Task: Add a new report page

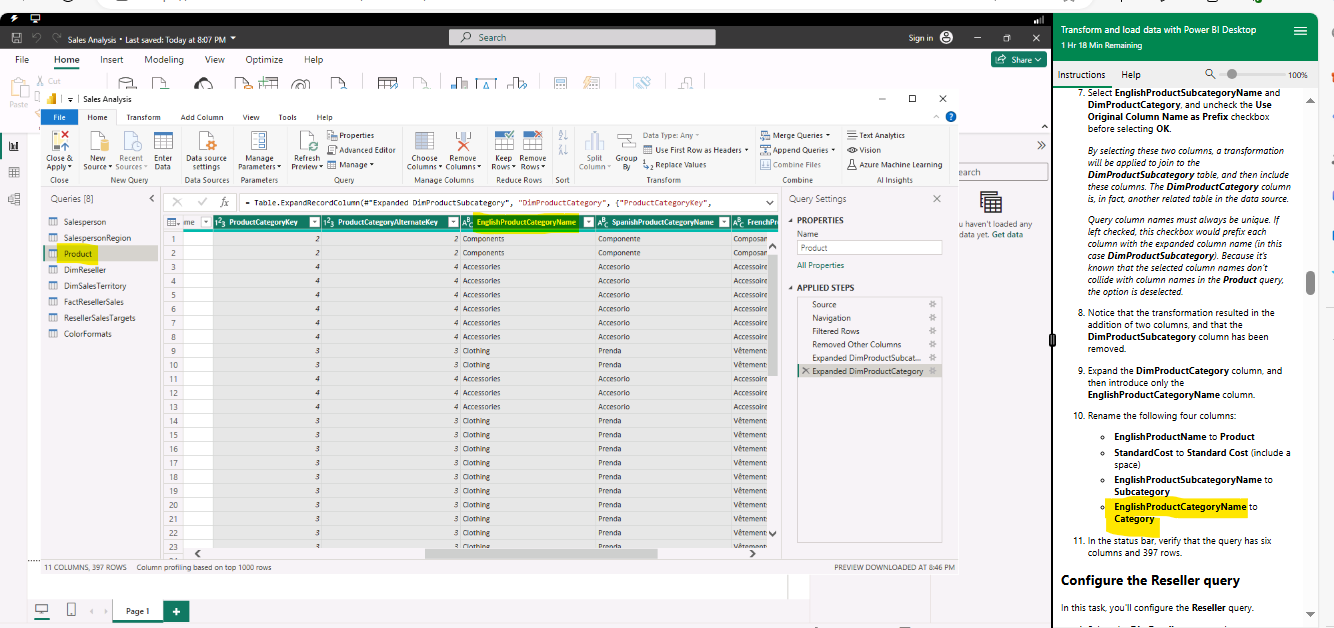Action: click(175, 611)
